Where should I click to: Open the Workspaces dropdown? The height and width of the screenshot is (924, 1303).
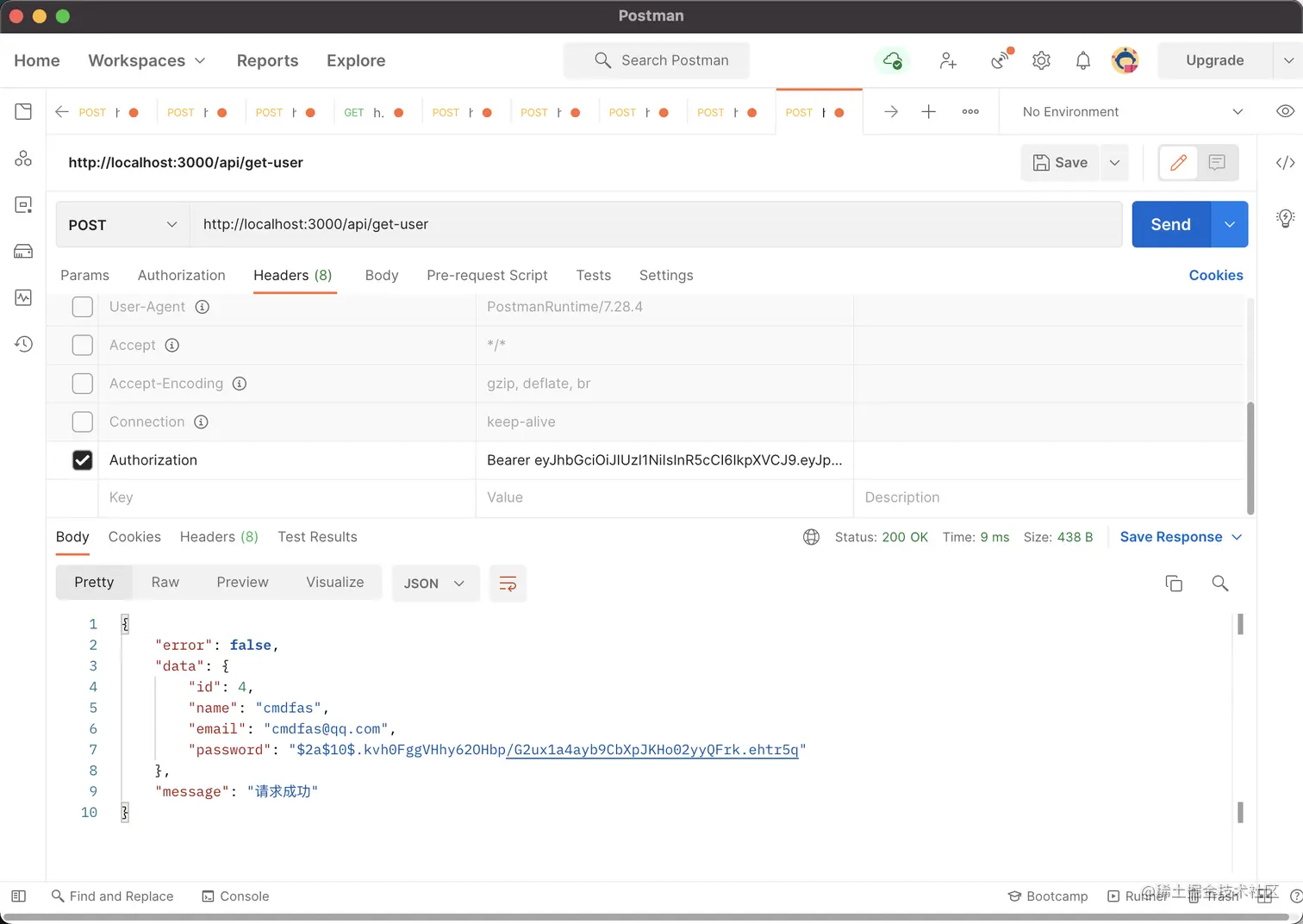pos(147,60)
